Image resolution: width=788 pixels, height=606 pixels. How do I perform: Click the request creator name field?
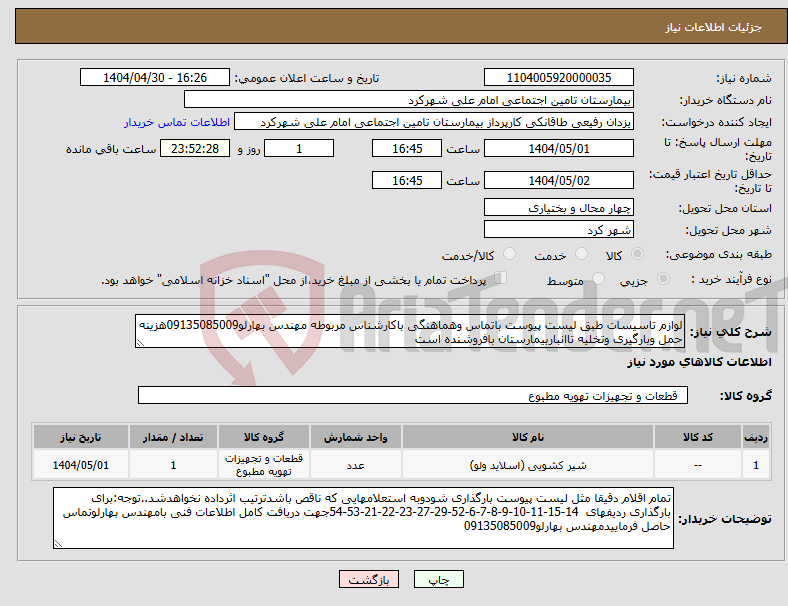point(434,122)
